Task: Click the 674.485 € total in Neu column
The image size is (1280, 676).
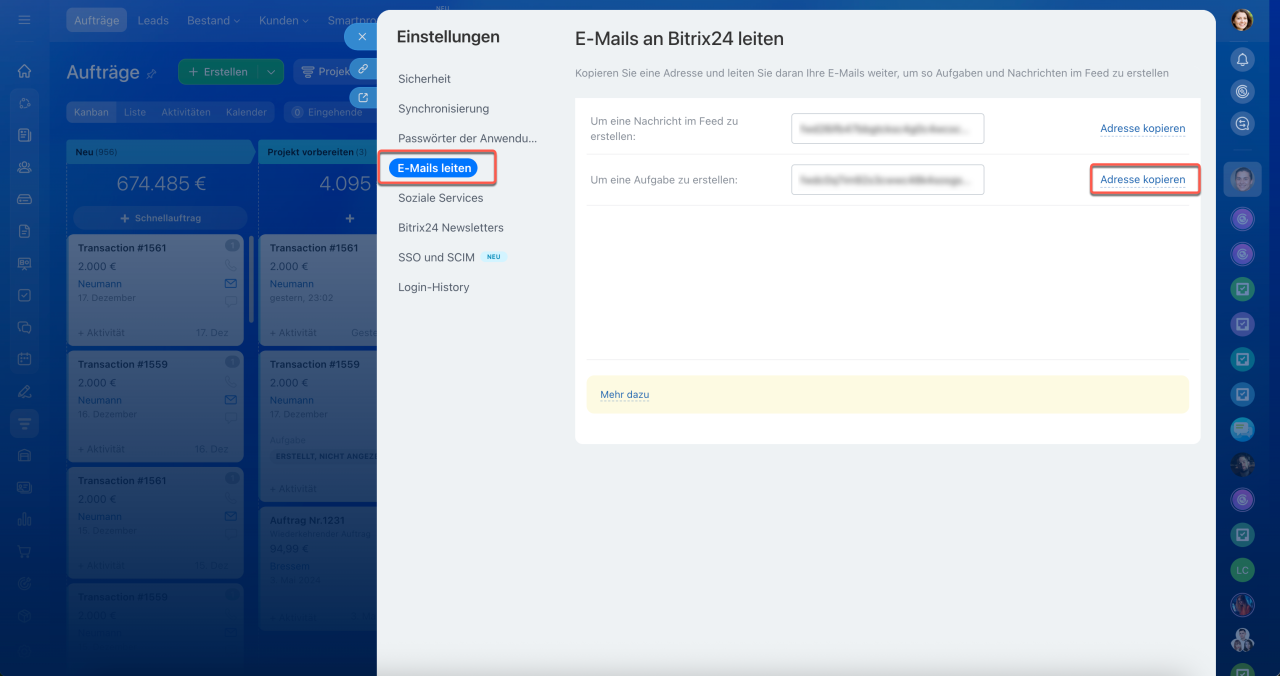Action: (x=161, y=184)
